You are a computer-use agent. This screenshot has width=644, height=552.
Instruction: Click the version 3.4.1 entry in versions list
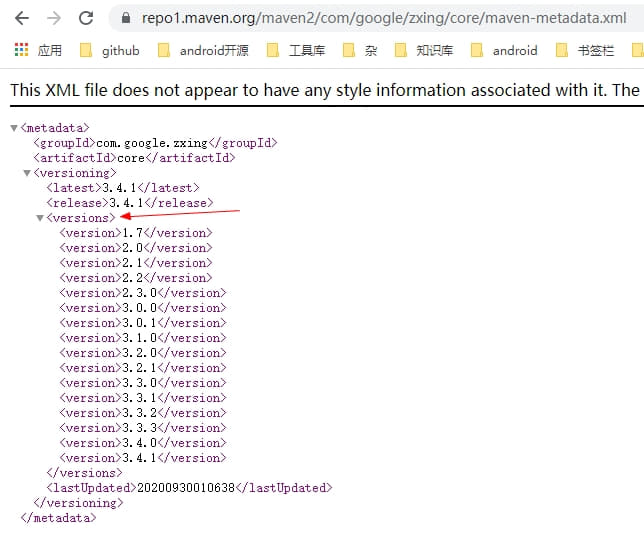[143, 458]
